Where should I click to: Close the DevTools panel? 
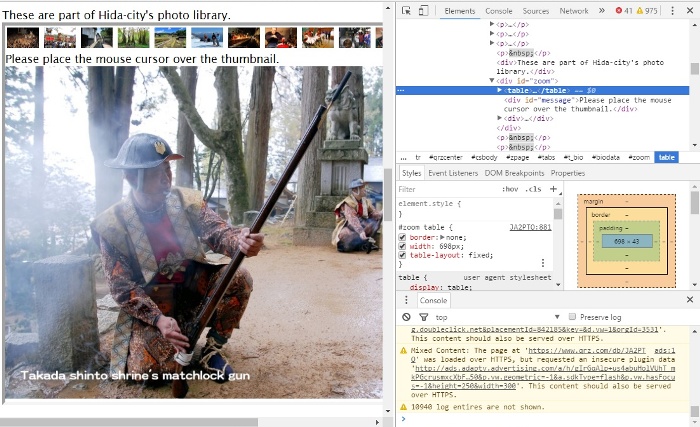tap(690, 11)
